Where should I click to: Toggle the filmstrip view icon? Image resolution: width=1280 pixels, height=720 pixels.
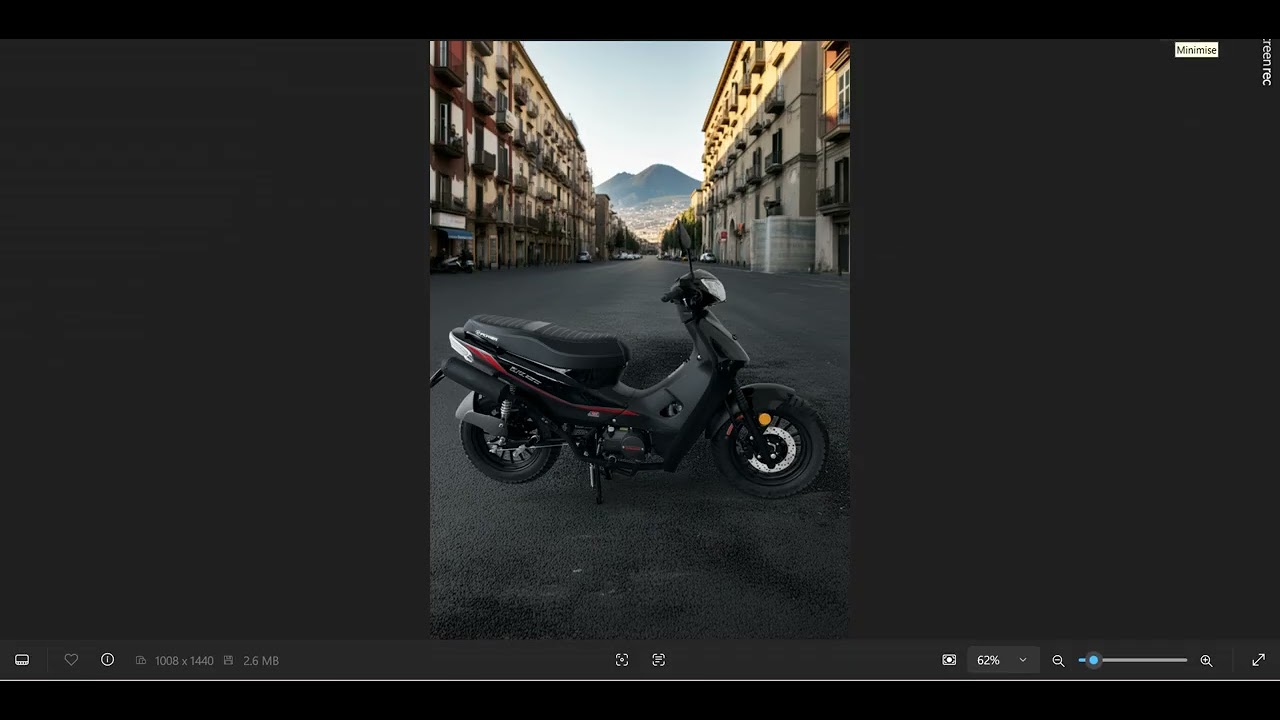click(22, 660)
